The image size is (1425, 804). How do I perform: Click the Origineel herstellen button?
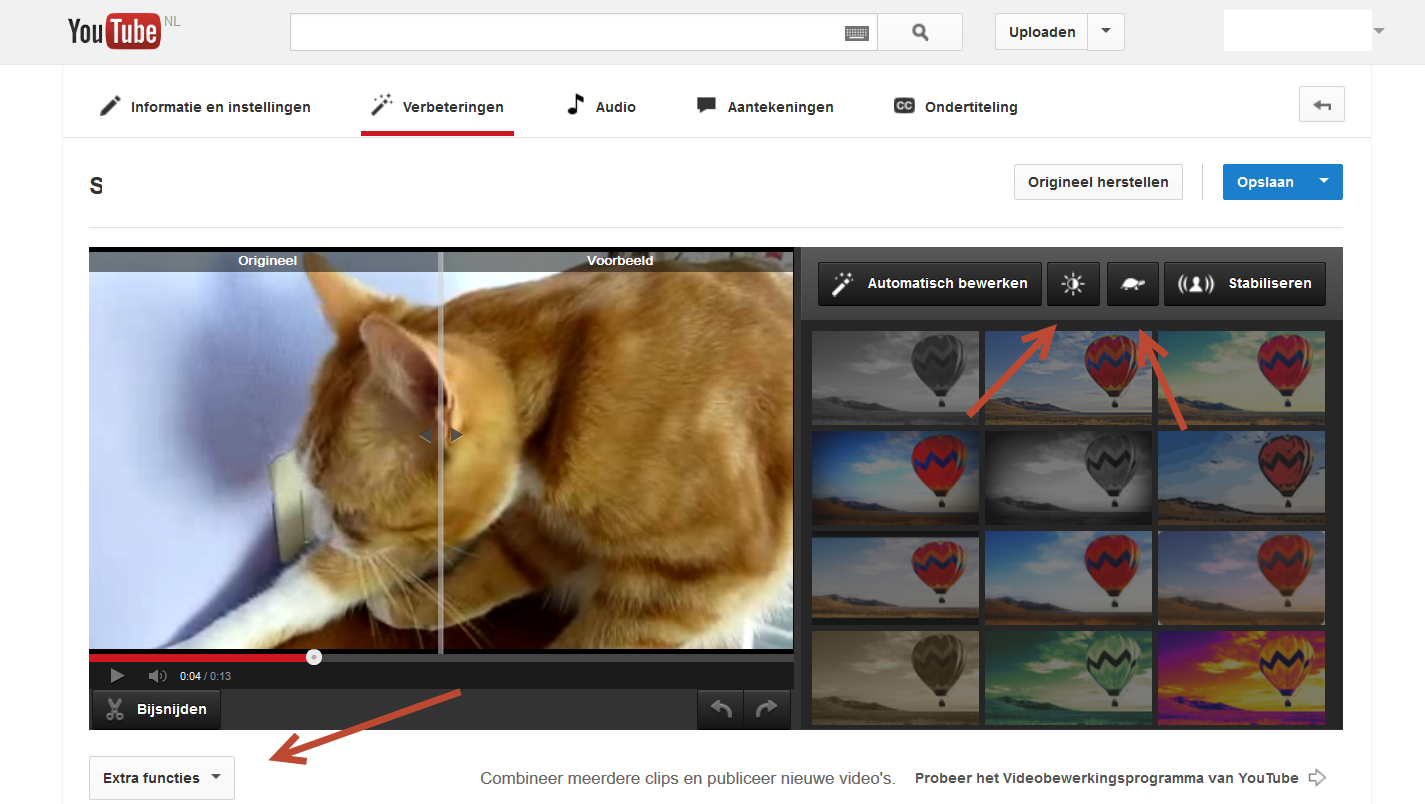click(x=1097, y=182)
